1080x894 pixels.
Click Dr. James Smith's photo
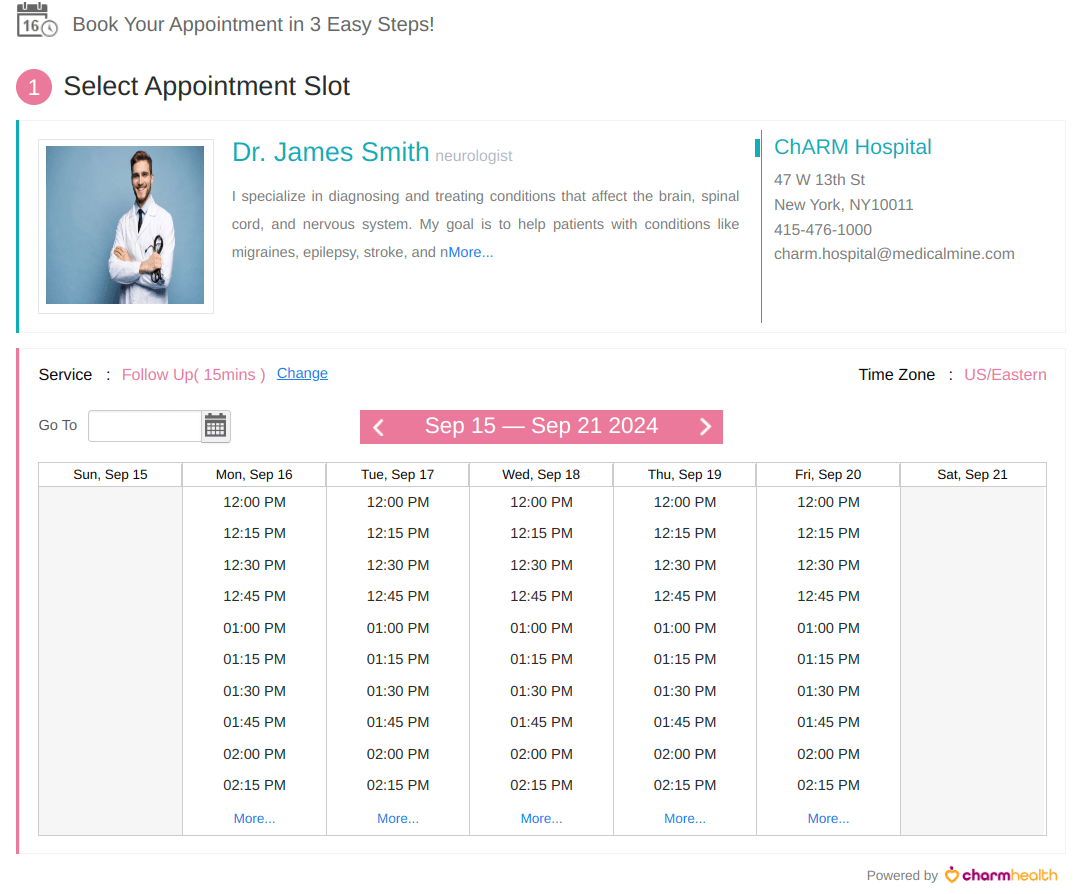[x=125, y=225]
